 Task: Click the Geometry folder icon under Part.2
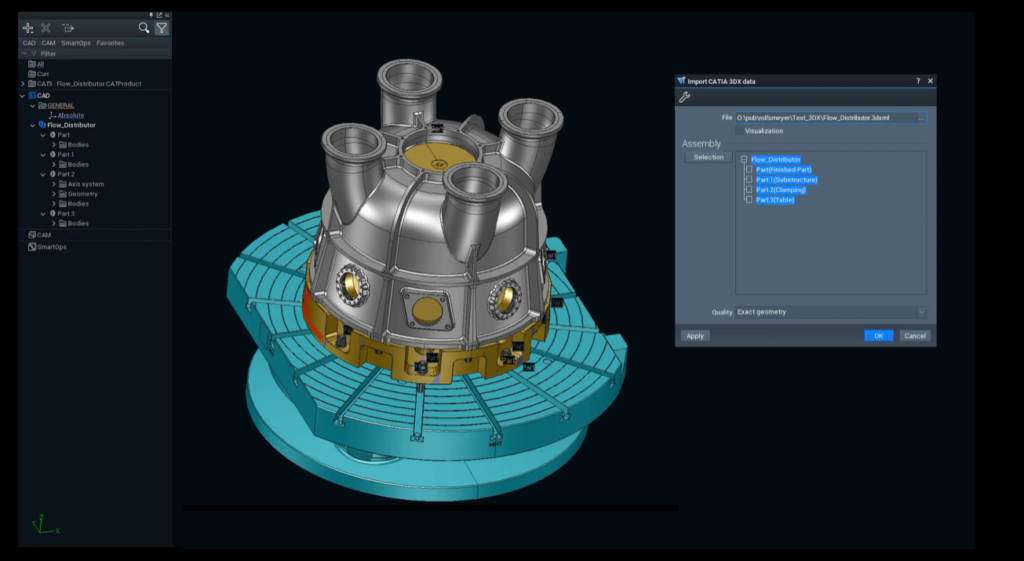pos(63,194)
